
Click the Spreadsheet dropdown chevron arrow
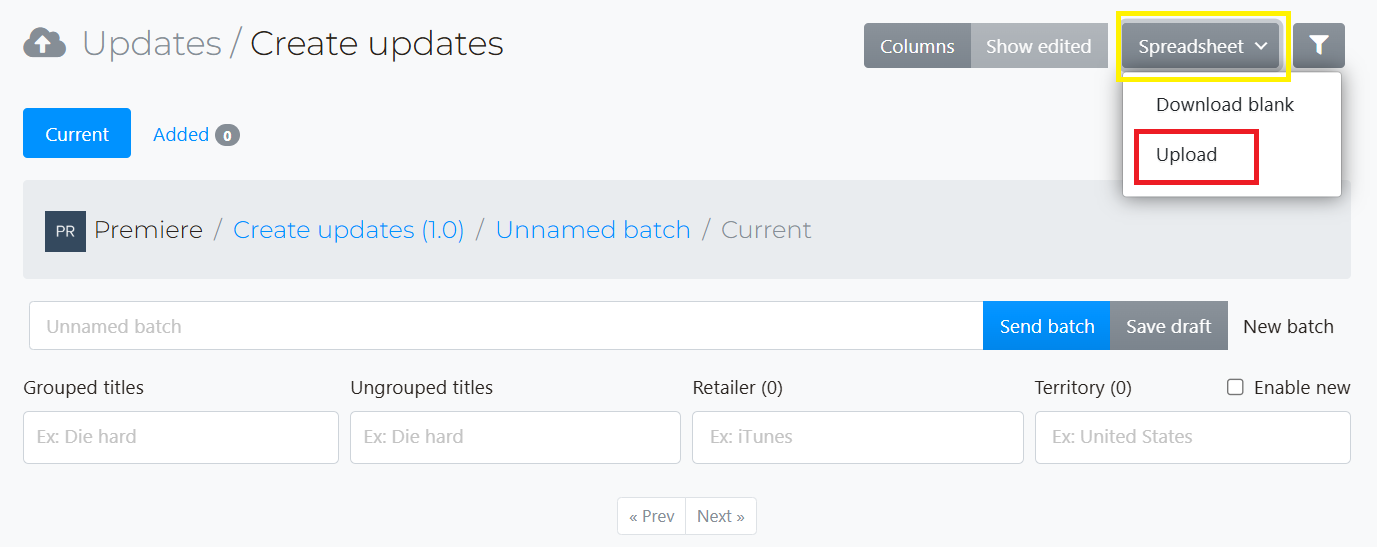1261,46
